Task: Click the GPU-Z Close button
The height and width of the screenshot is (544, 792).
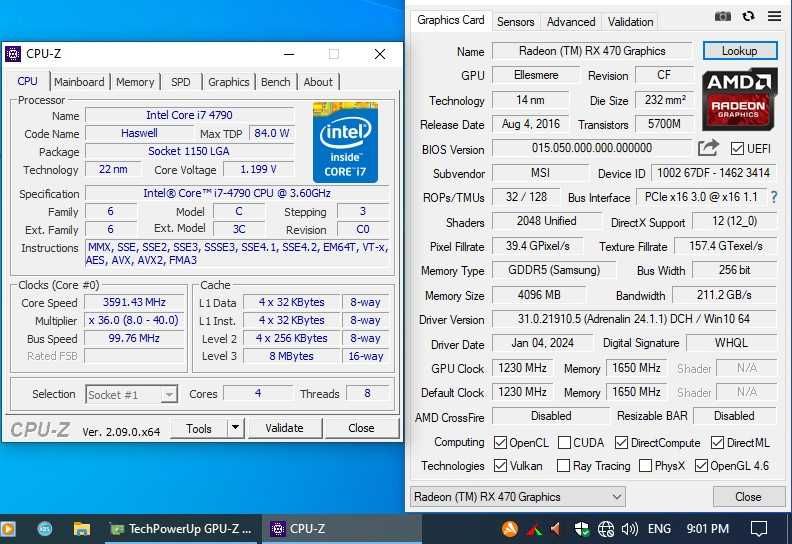Action: (x=749, y=497)
